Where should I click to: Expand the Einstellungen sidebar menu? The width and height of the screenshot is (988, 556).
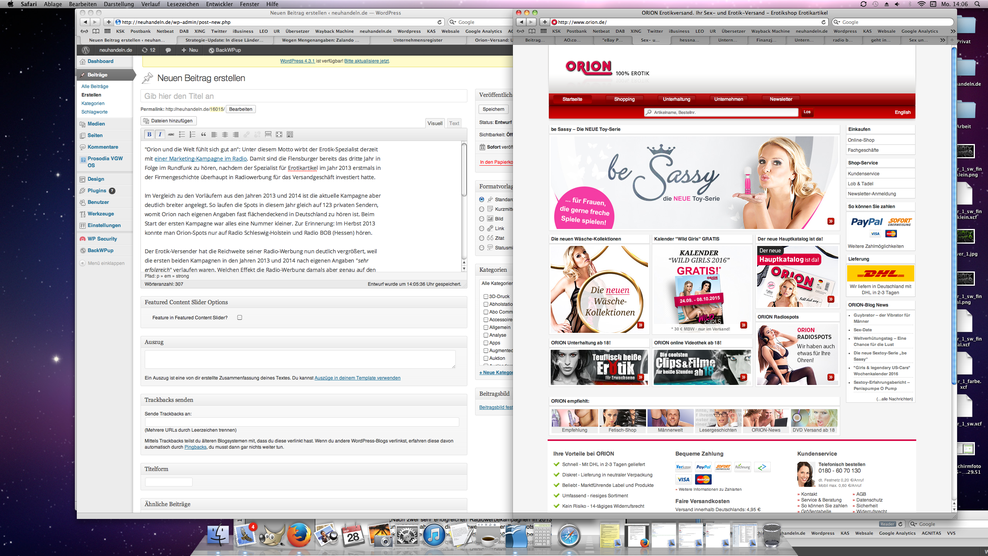[x=104, y=225]
